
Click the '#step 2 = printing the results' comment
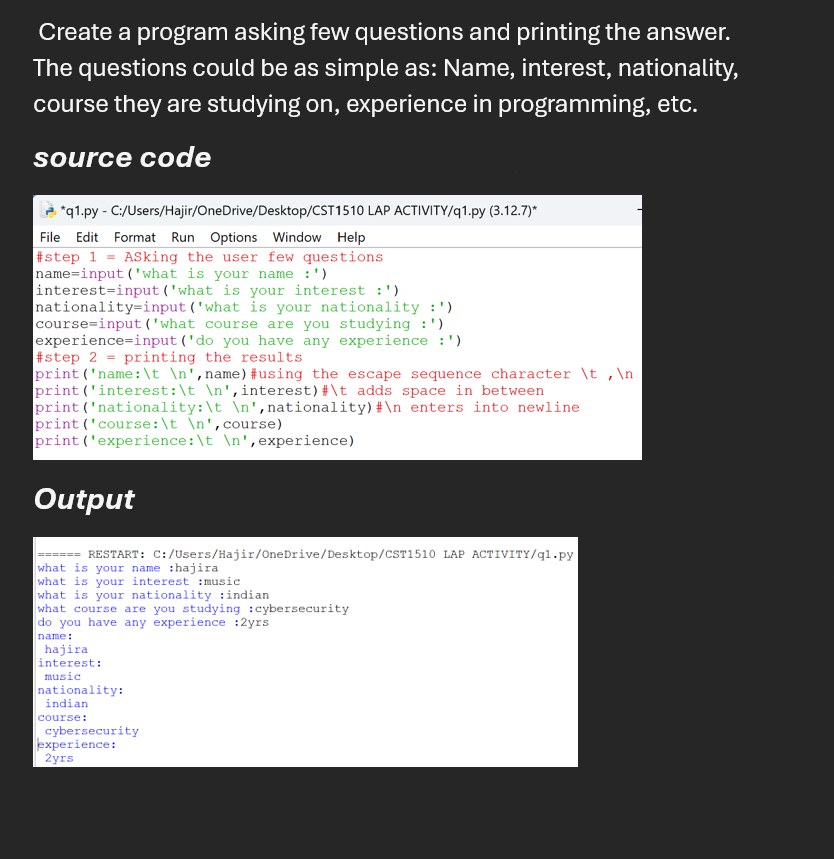pyautogui.click(x=168, y=357)
